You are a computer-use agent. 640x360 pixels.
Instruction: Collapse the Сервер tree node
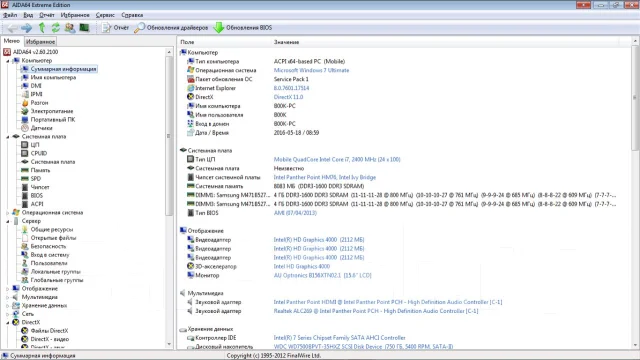8,221
